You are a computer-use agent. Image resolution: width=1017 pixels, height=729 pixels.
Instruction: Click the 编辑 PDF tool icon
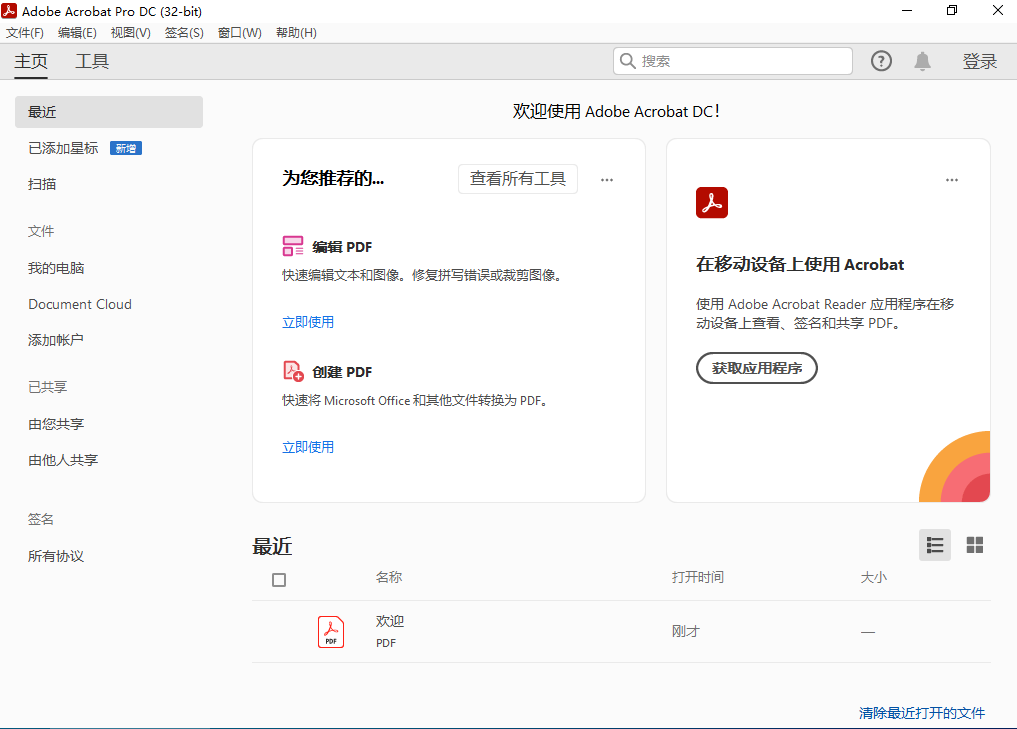click(293, 247)
